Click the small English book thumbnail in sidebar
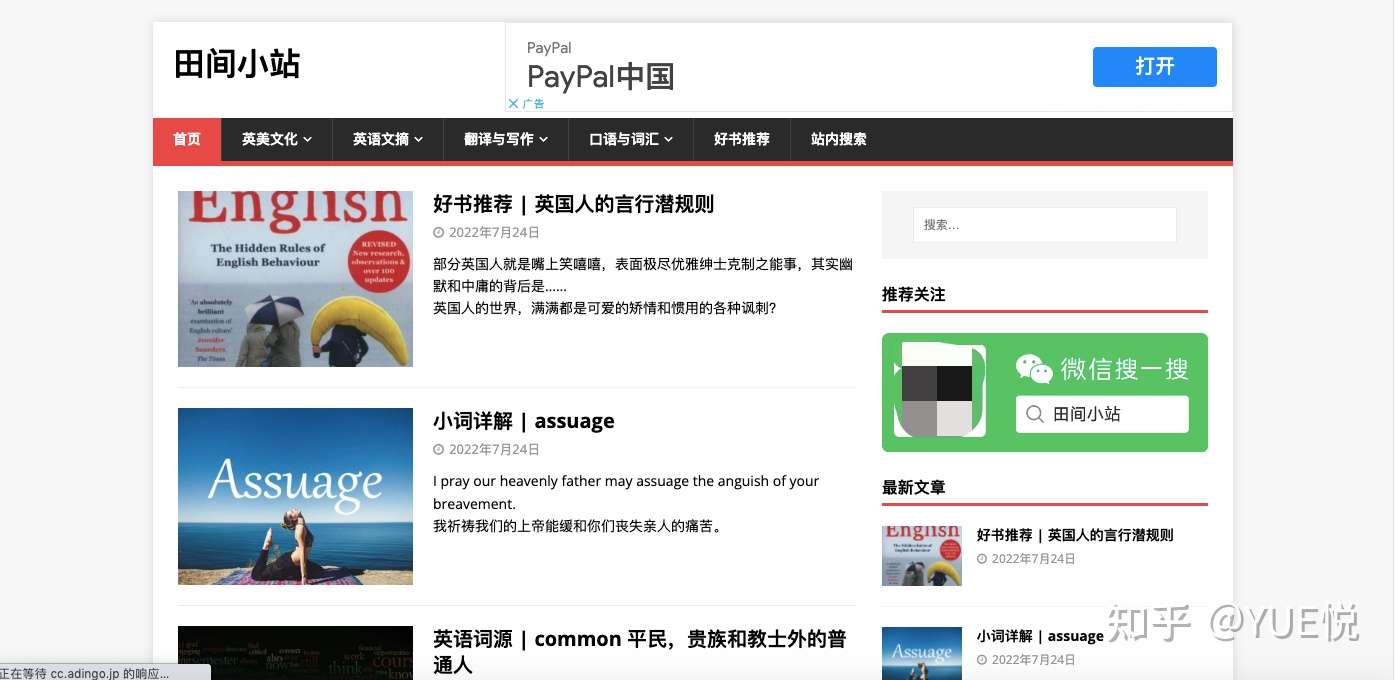The height and width of the screenshot is (680, 1395). [x=922, y=556]
